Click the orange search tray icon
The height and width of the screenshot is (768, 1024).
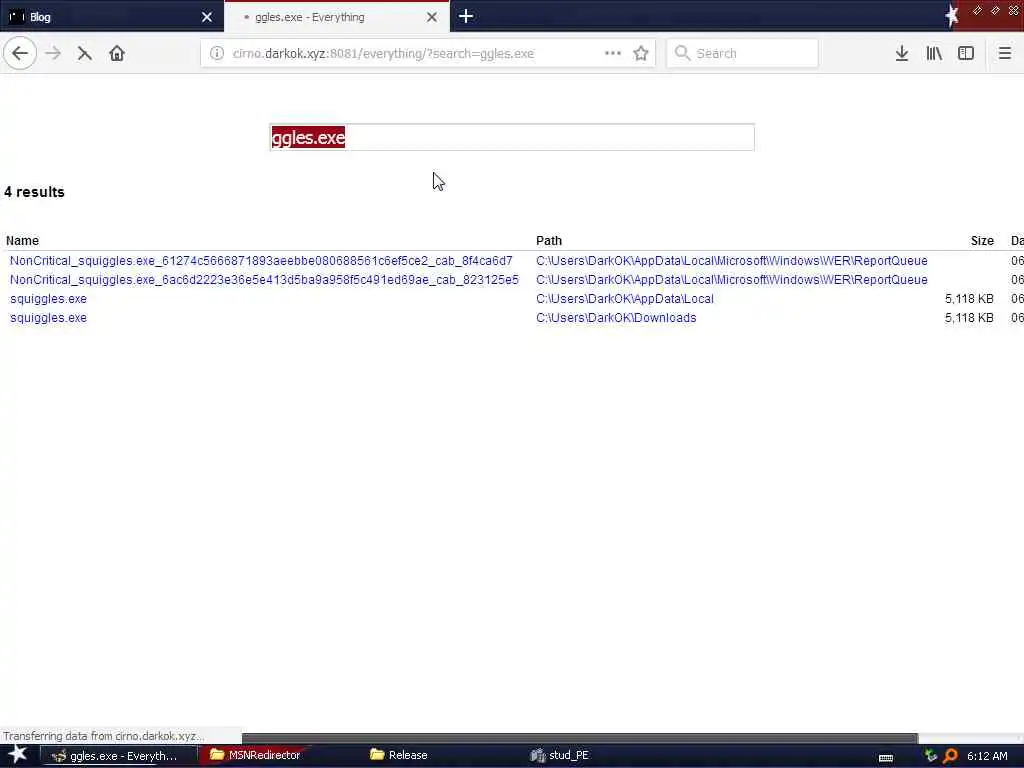pyautogui.click(x=950, y=756)
